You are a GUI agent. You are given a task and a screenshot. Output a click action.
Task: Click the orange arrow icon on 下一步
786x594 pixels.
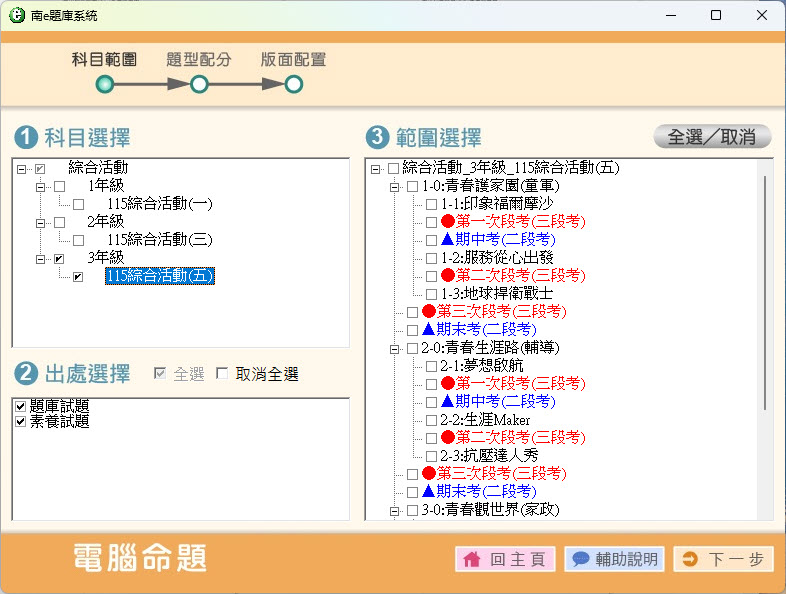click(x=690, y=559)
